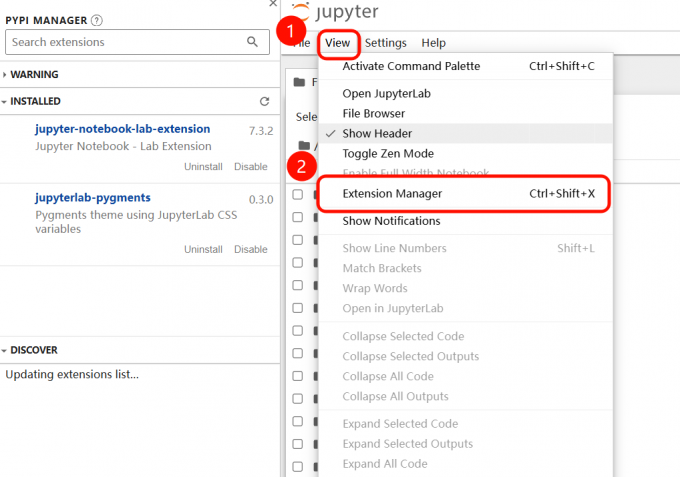Click Open in JupyterLab entry
The height and width of the screenshot is (477, 680).
pyautogui.click(x=466, y=308)
